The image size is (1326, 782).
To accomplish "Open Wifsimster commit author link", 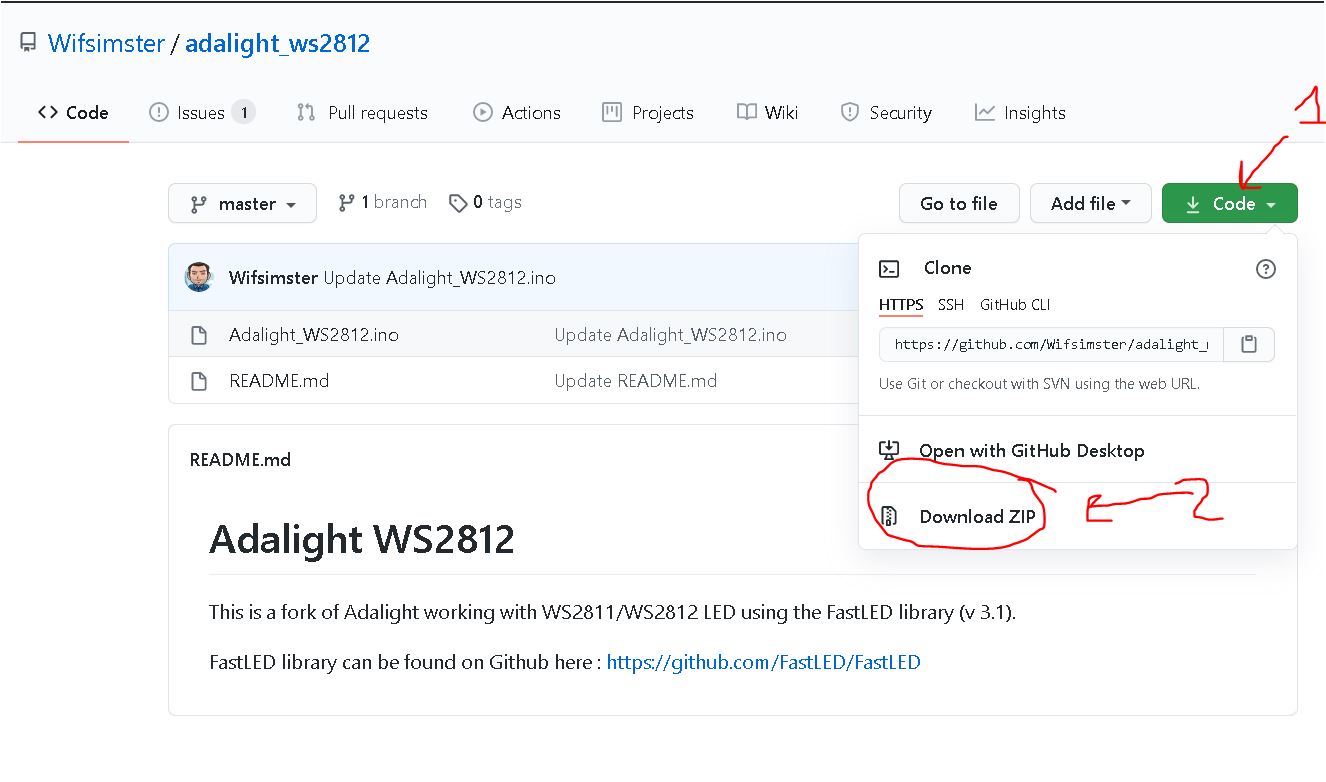I will [x=273, y=277].
